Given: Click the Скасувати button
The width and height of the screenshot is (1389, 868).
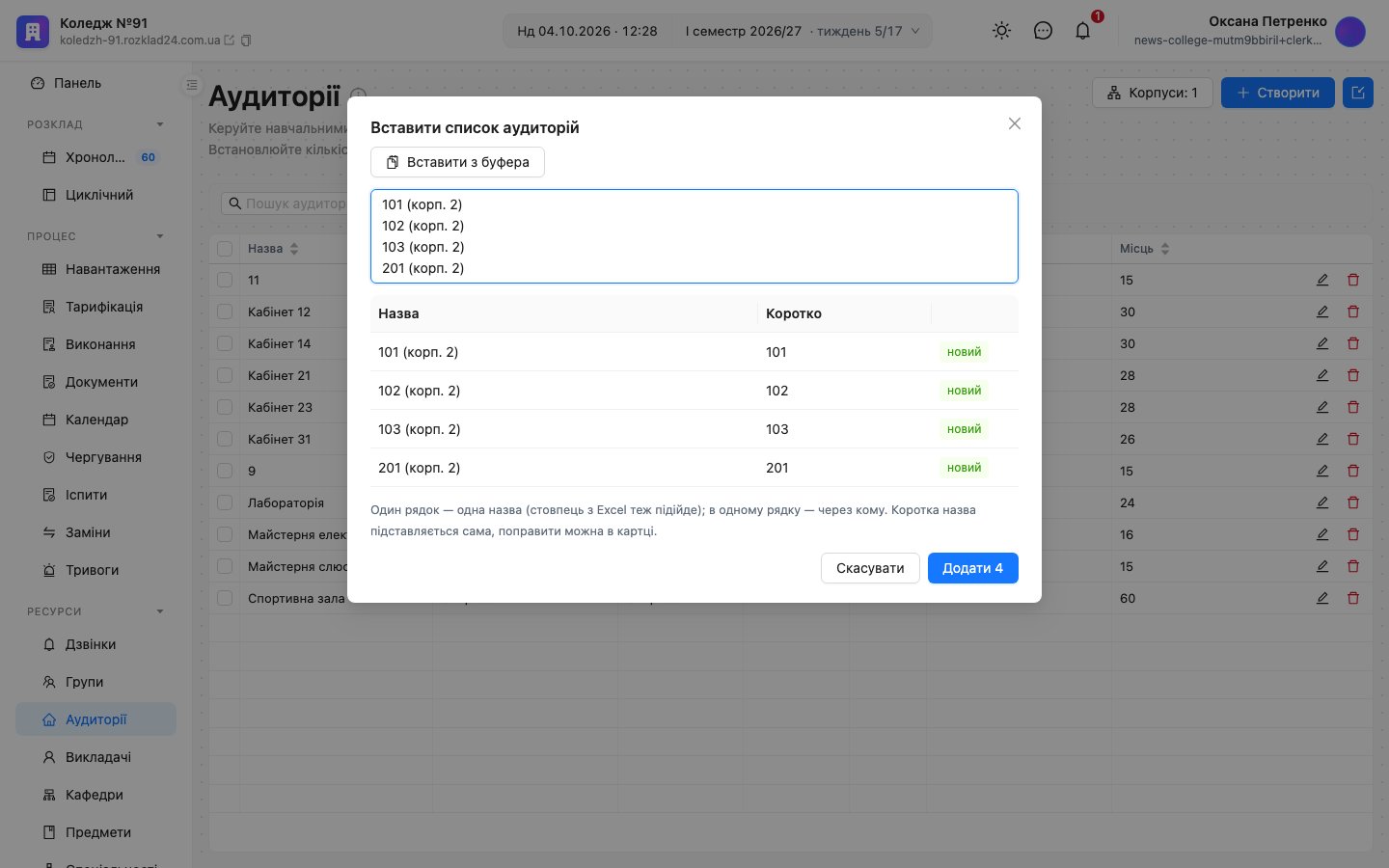Looking at the screenshot, I should (870, 568).
